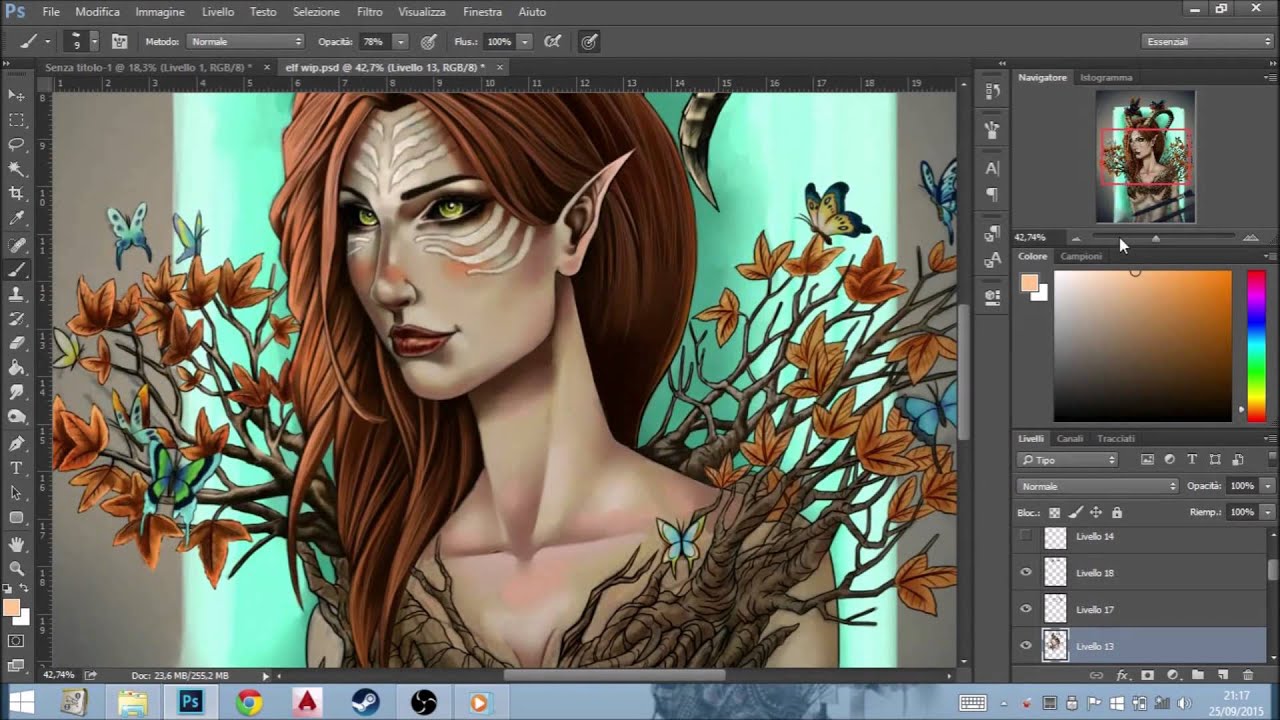Hide the Livello 18 layer
The height and width of the screenshot is (720, 1280).
(1025, 573)
